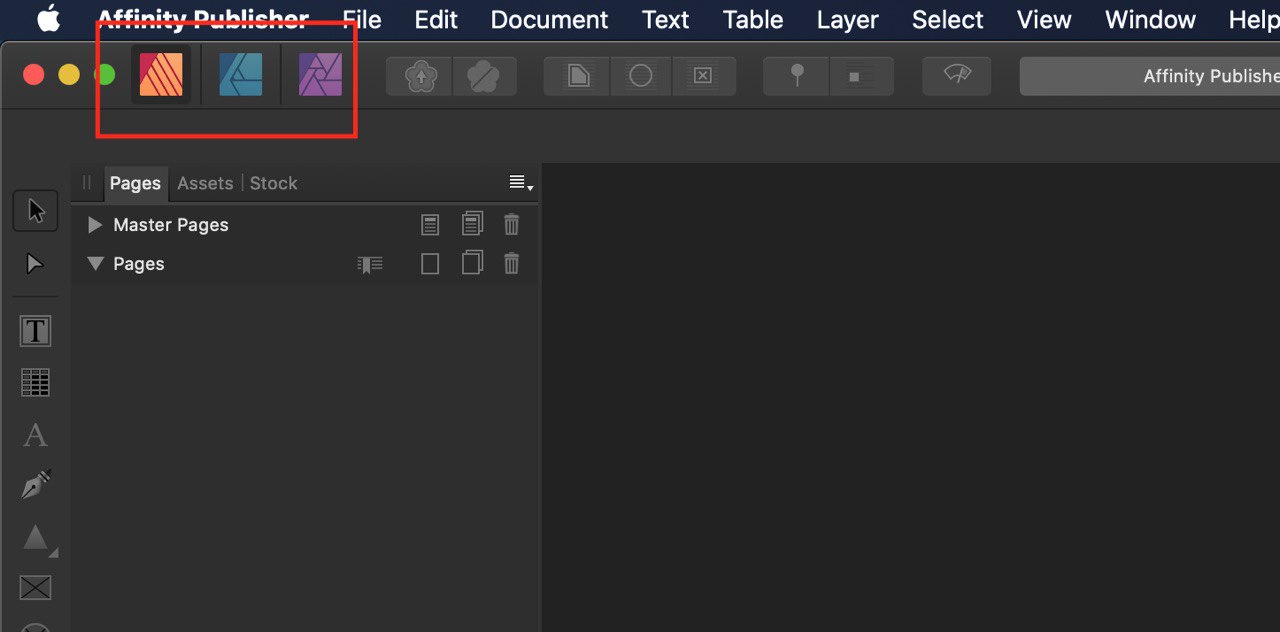Screen dimensions: 1280x632
Task: Switch to the Pages tab
Action: 135,183
